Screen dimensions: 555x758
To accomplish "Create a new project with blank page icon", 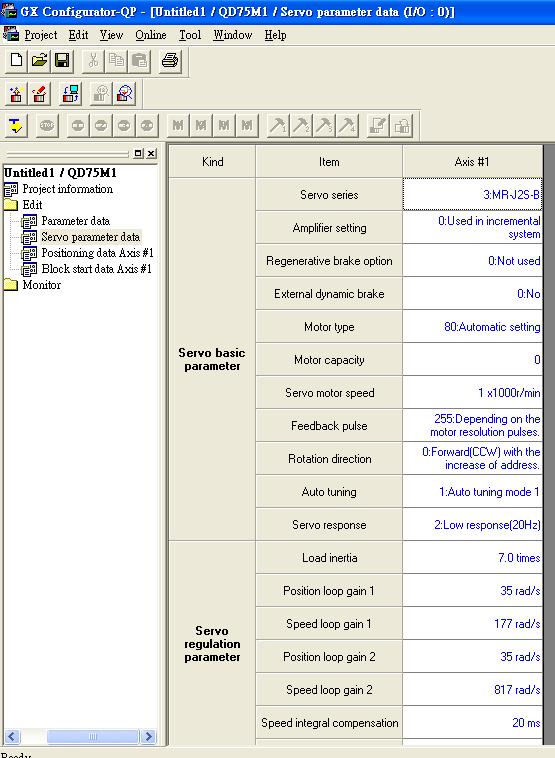I will pyautogui.click(x=16, y=61).
